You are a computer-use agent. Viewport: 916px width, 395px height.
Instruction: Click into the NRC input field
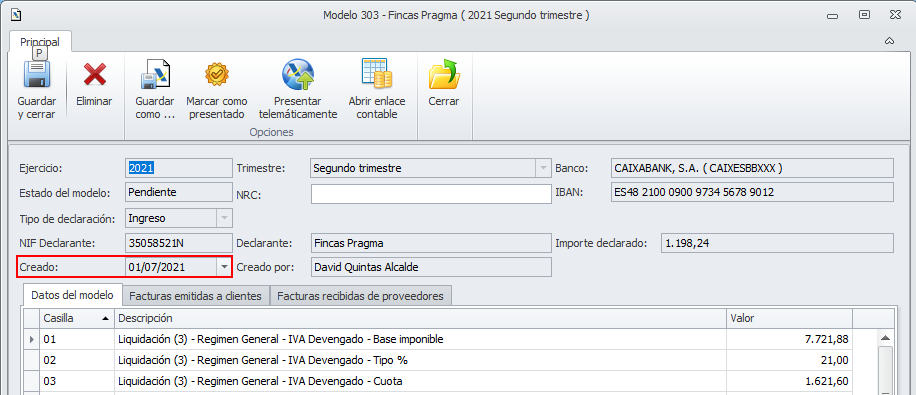click(431, 194)
